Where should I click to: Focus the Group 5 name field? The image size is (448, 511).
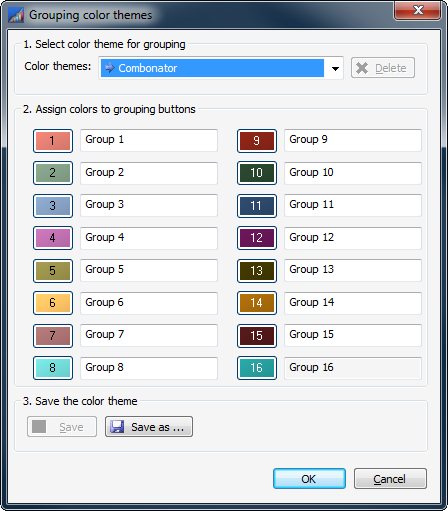(149, 270)
